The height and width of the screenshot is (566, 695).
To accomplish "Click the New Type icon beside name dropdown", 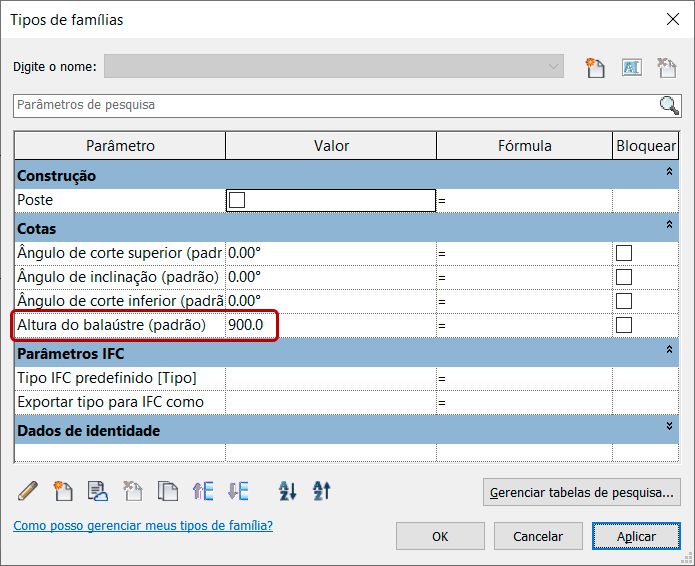I will click(596, 67).
